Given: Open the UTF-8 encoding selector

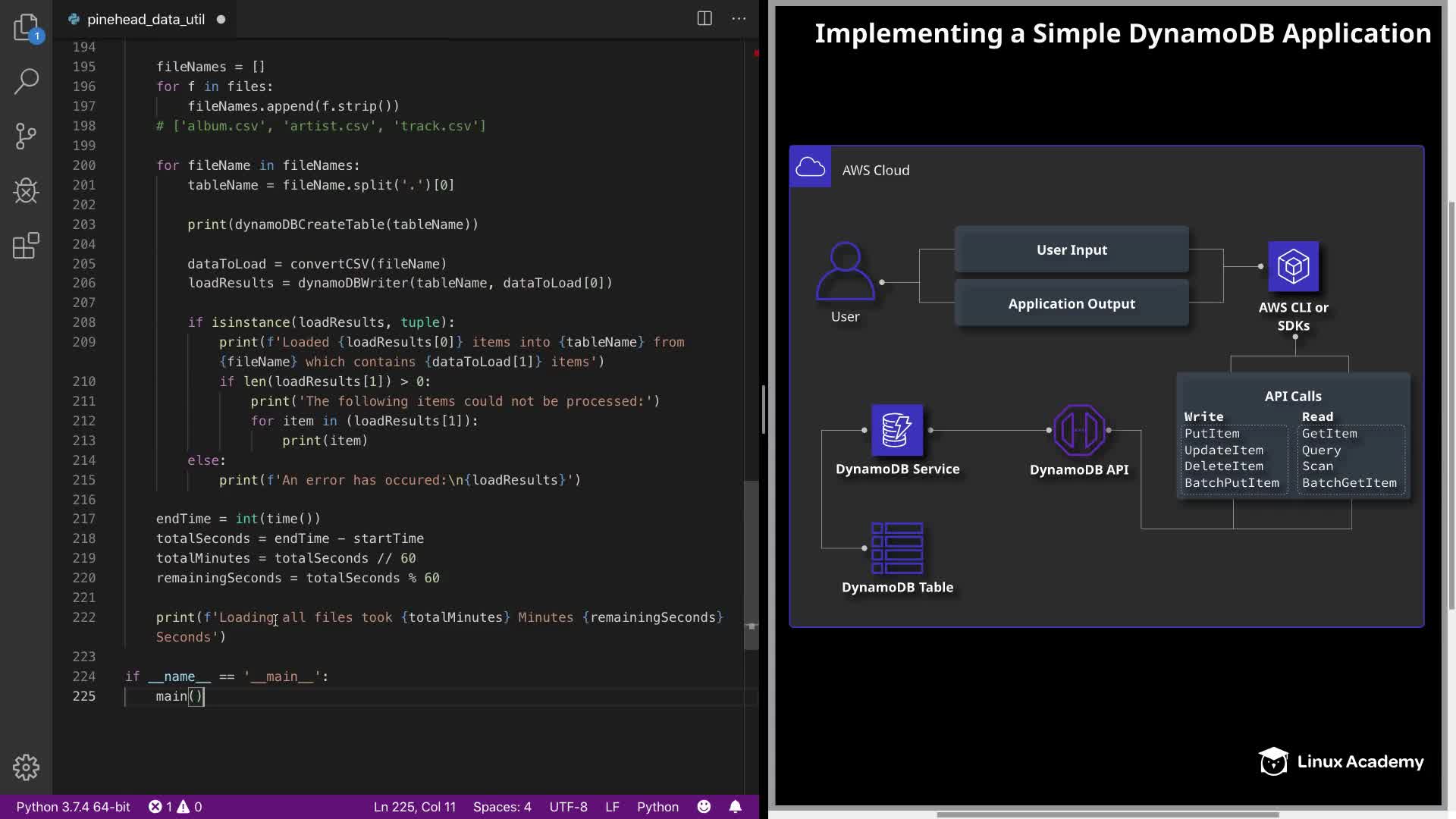Looking at the screenshot, I should click(568, 807).
